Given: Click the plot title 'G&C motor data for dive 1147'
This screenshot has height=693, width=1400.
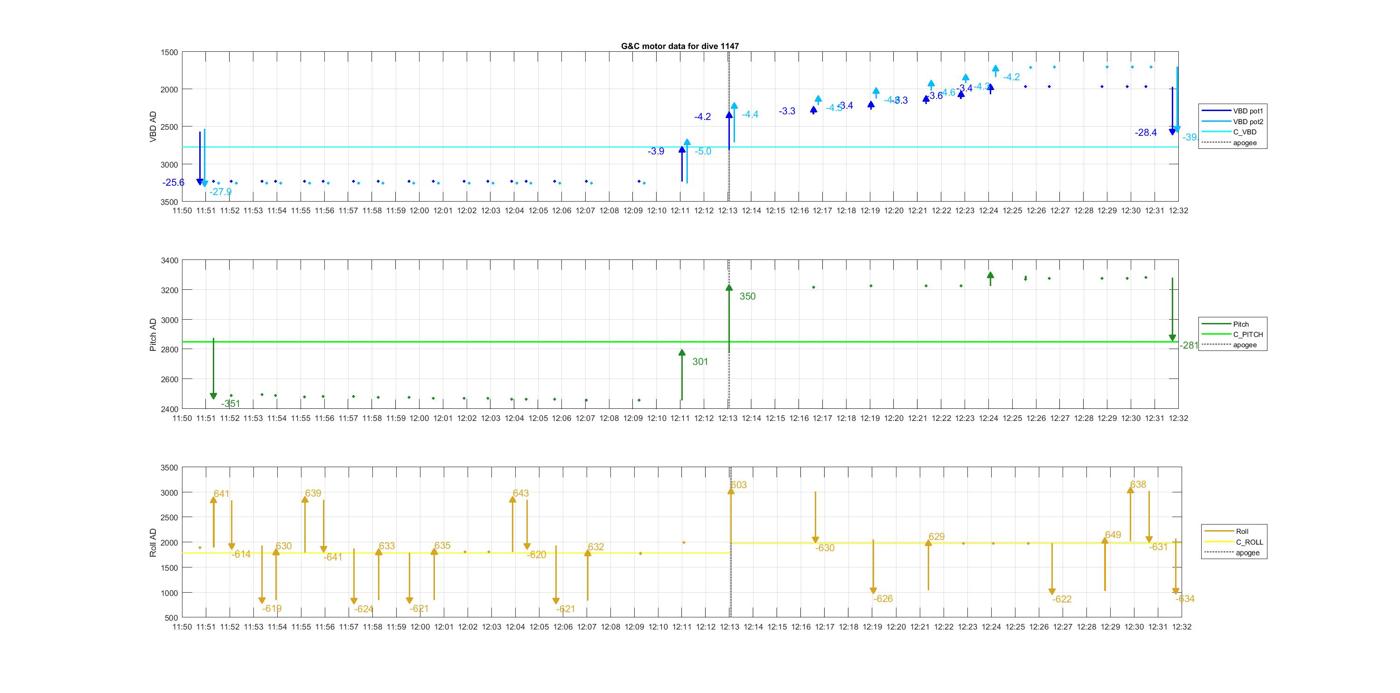Looking at the screenshot, I should click(x=680, y=46).
